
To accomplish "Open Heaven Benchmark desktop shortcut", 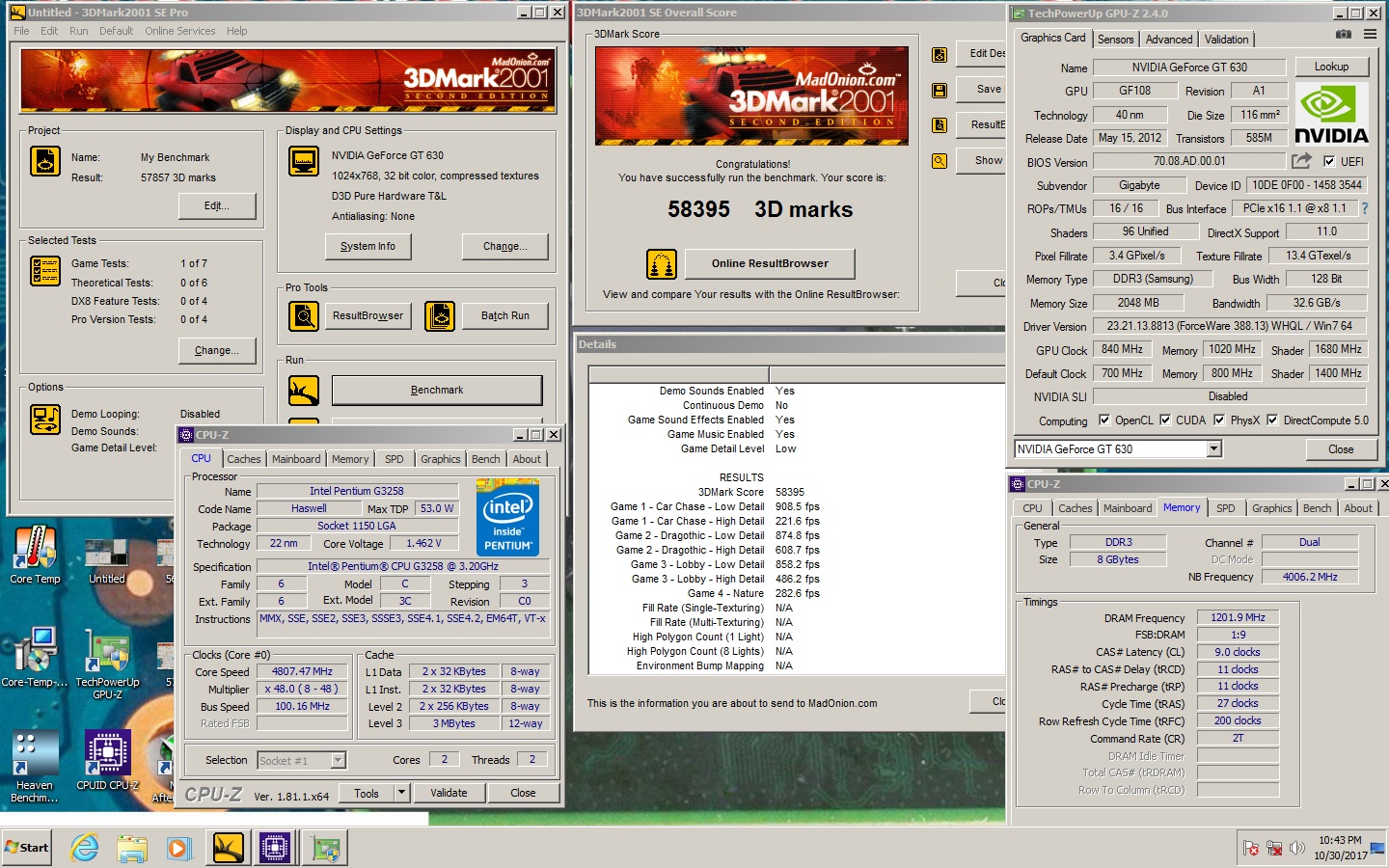I will click(x=35, y=767).
